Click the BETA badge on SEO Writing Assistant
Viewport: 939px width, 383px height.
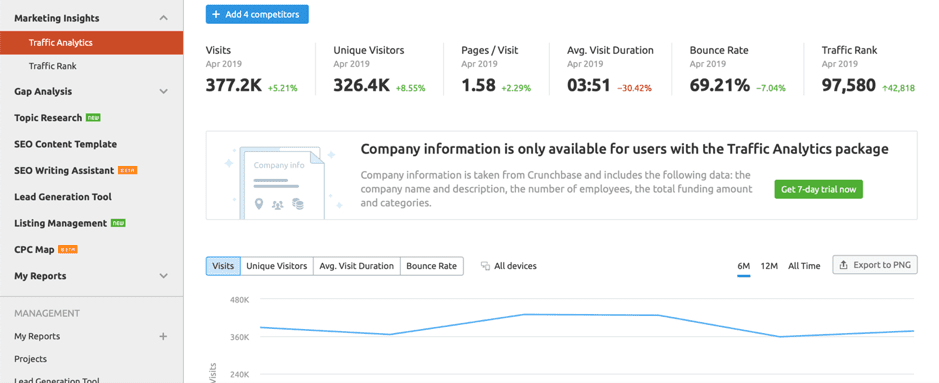[128, 171]
